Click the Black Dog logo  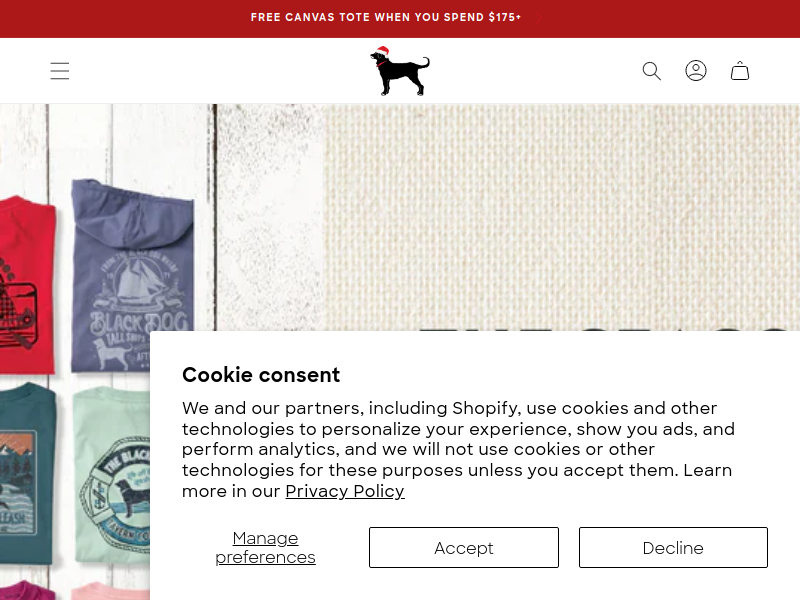tap(400, 71)
